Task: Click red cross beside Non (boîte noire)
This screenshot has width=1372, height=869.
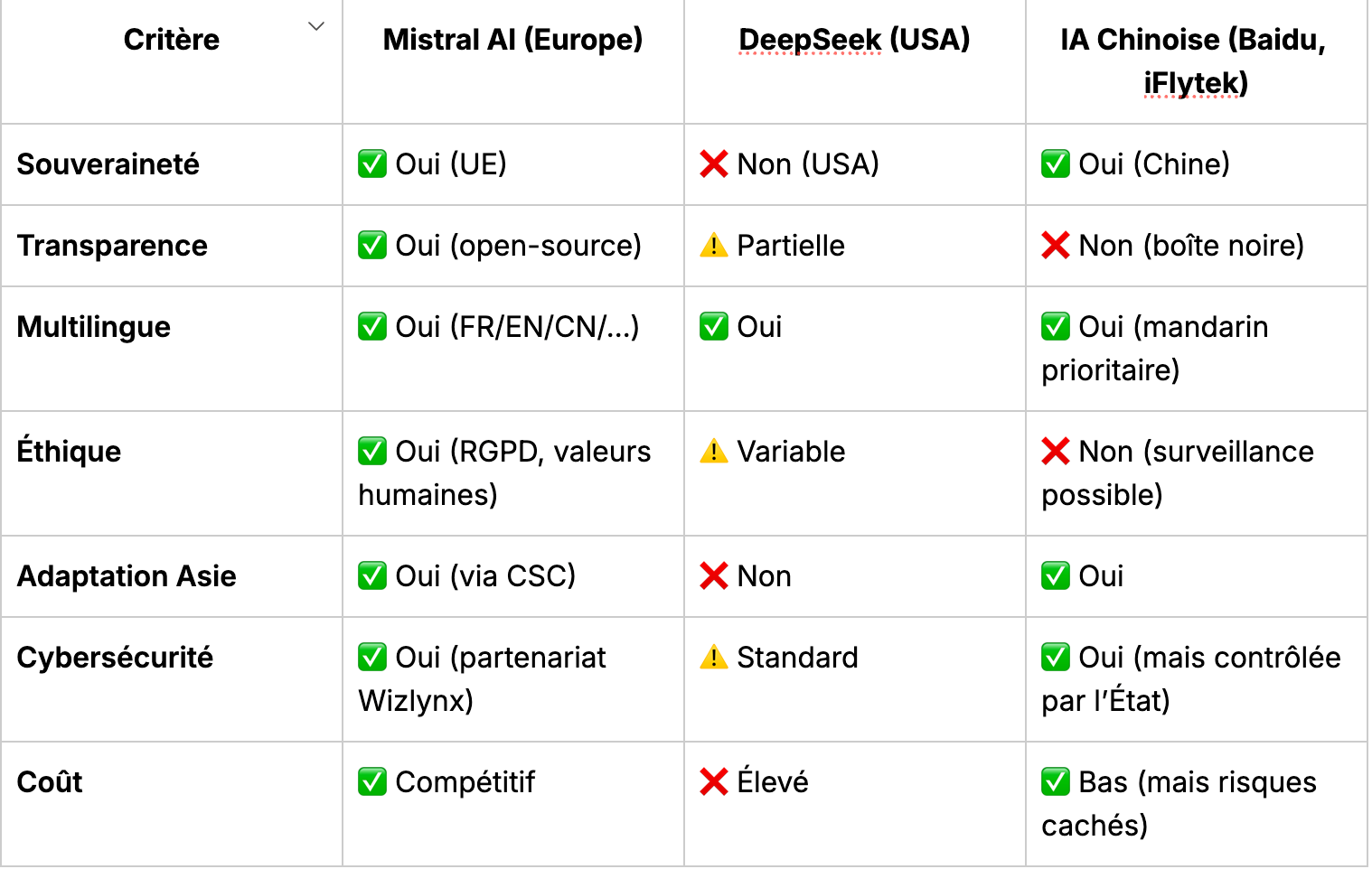Action: click(x=1056, y=246)
